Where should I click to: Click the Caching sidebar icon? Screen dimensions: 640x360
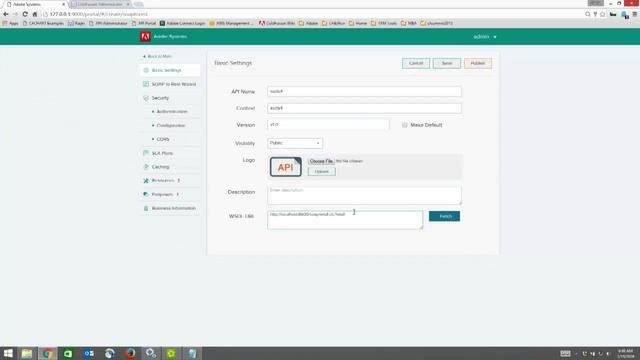pyautogui.click(x=146, y=167)
